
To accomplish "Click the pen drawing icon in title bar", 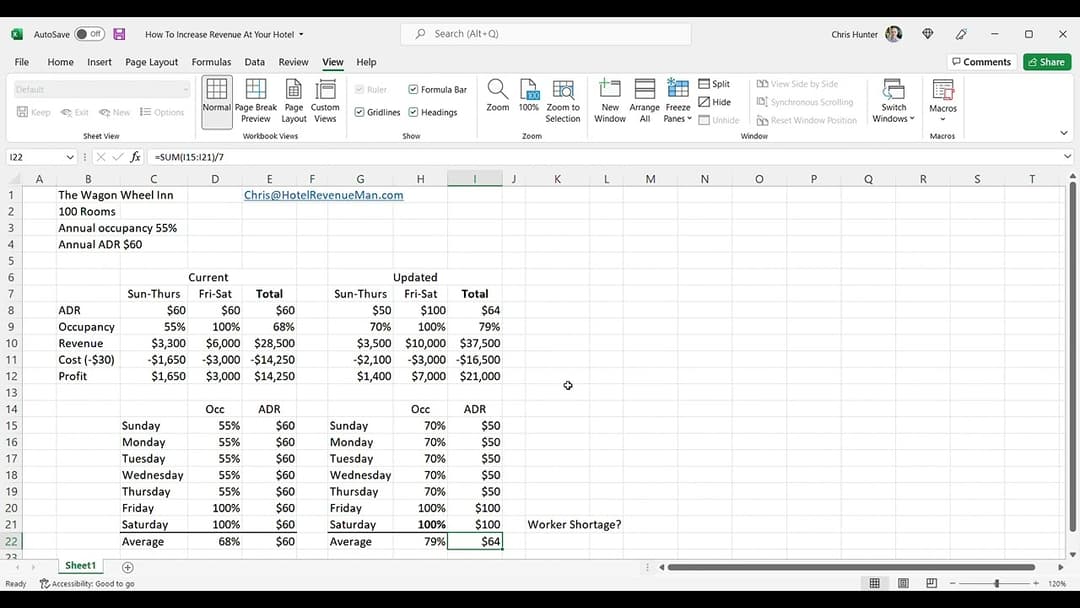I will click(962, 34).
